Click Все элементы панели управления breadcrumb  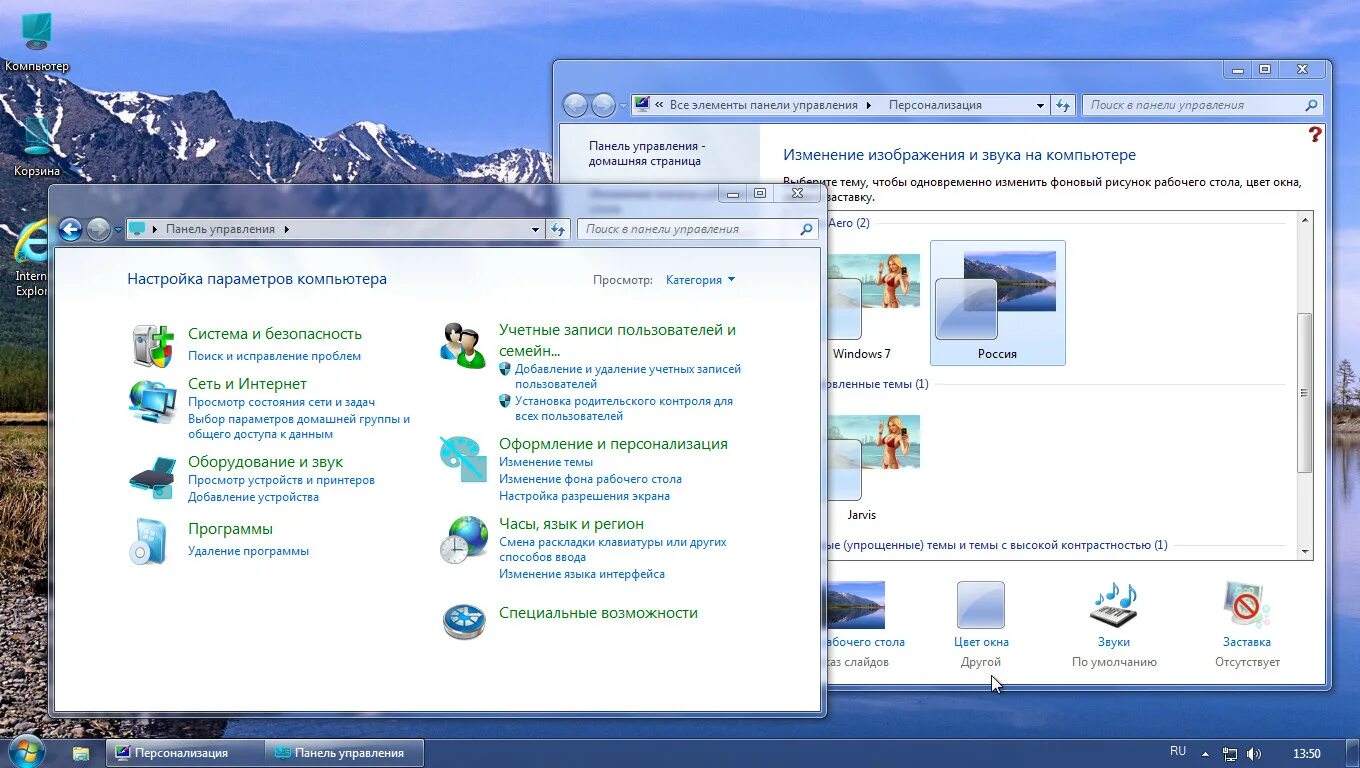pos(764,105)
